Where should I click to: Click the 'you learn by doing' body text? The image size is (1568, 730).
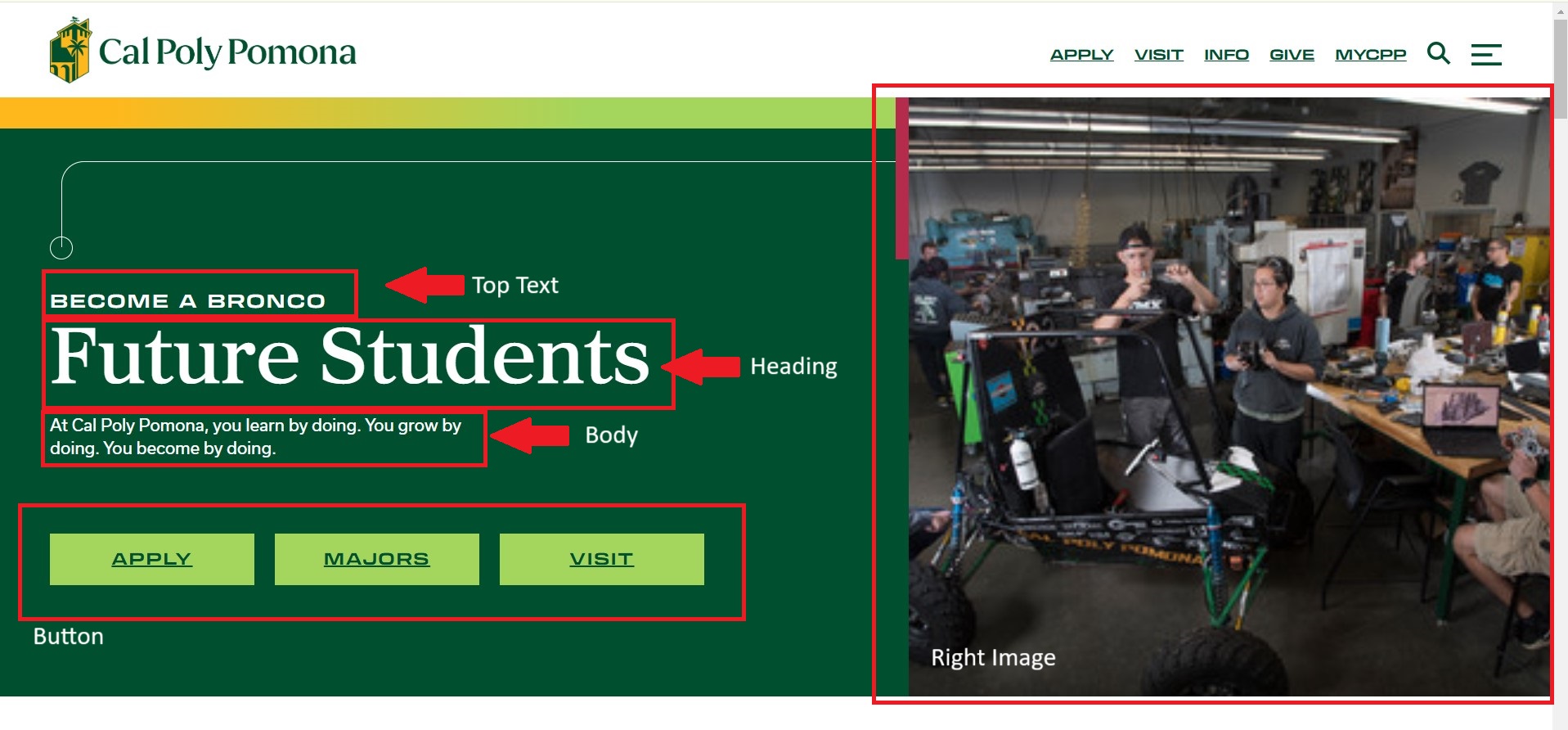[256, 436]
